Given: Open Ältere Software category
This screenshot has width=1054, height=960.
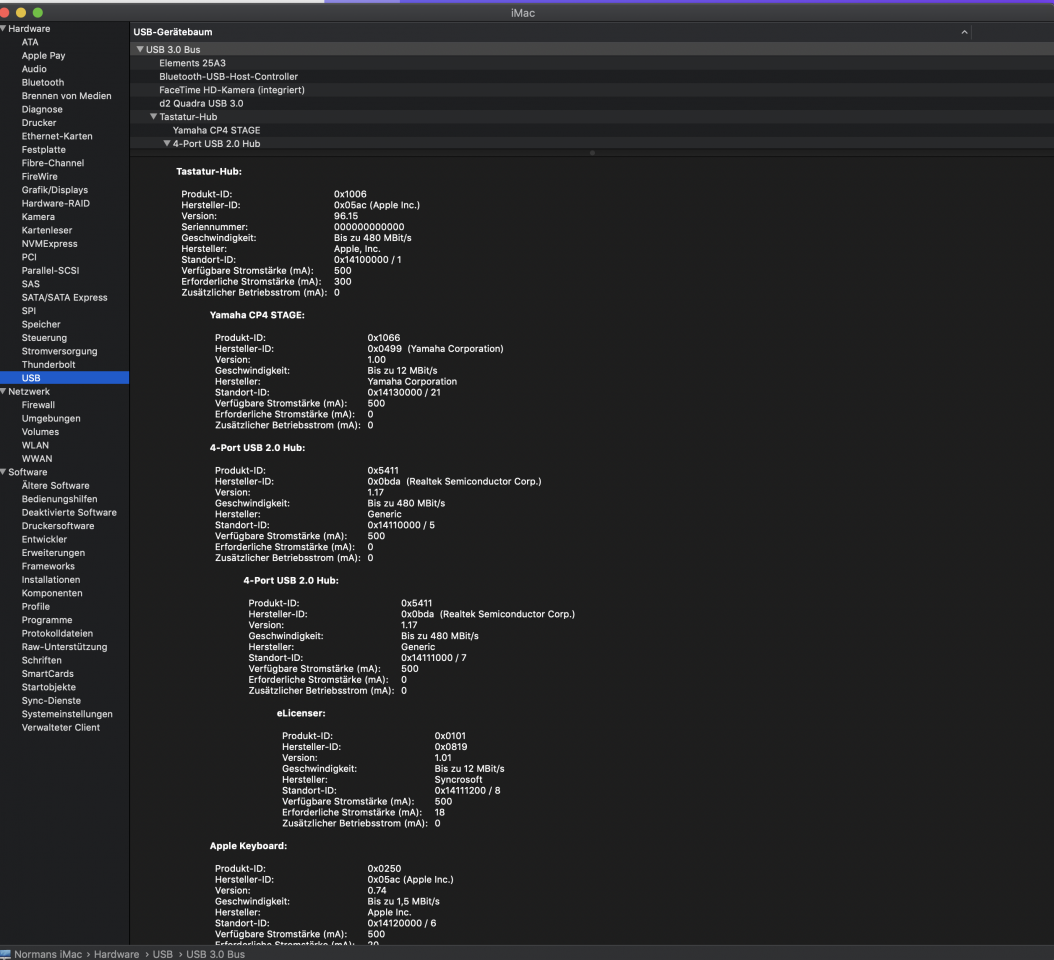Looking at the screenshot, I should (55, 485).
